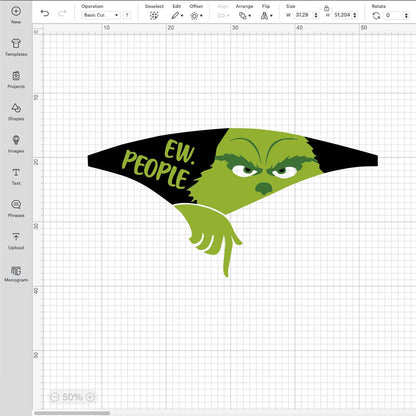The image size is (416, 416).
Task: Open the Flip options
Action: 266,15
